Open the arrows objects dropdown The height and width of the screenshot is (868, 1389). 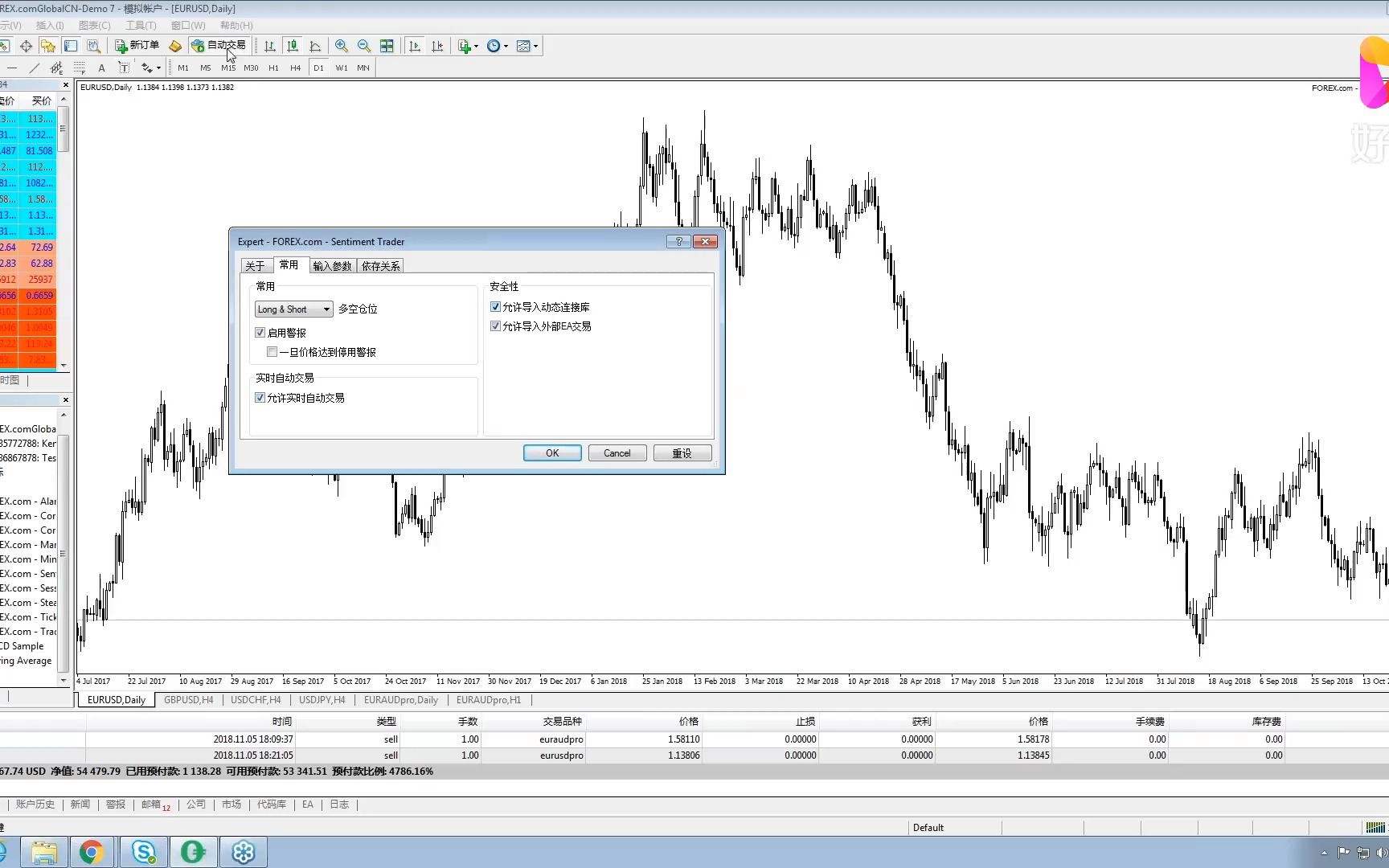[x=150, y=68]
